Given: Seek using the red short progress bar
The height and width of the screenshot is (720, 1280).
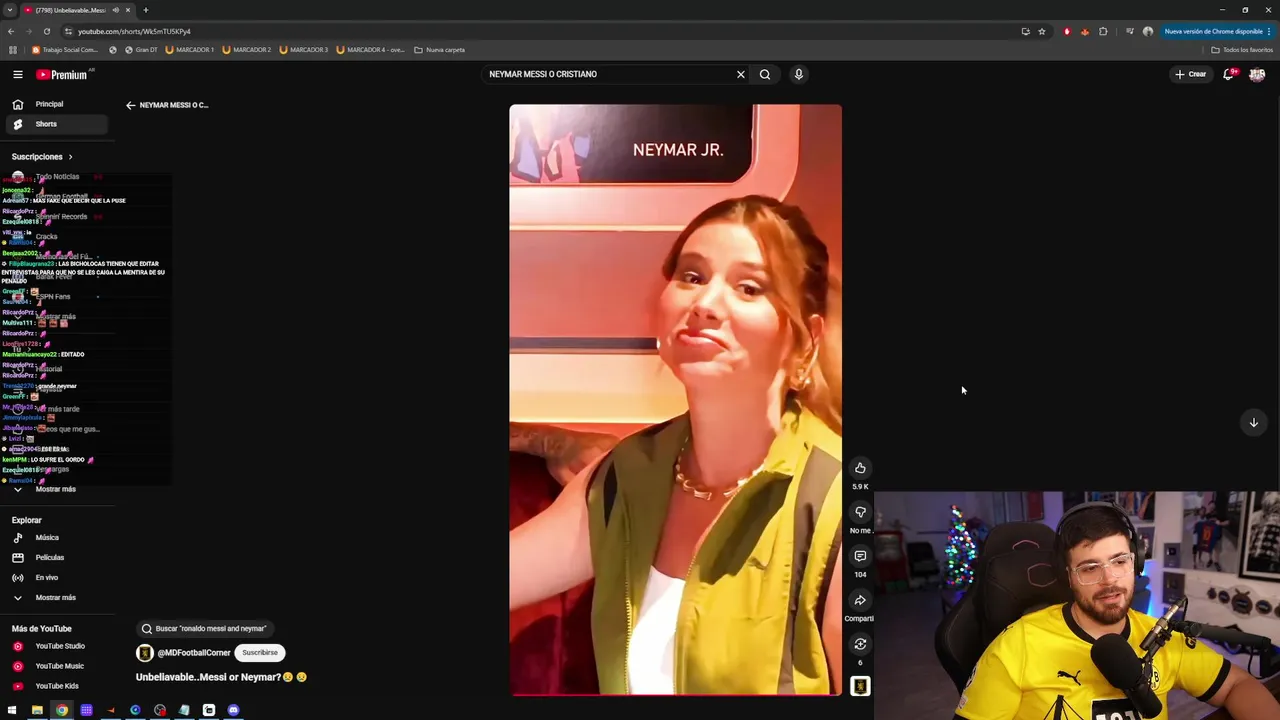Looking at the screenshot, I should (675, 693).
